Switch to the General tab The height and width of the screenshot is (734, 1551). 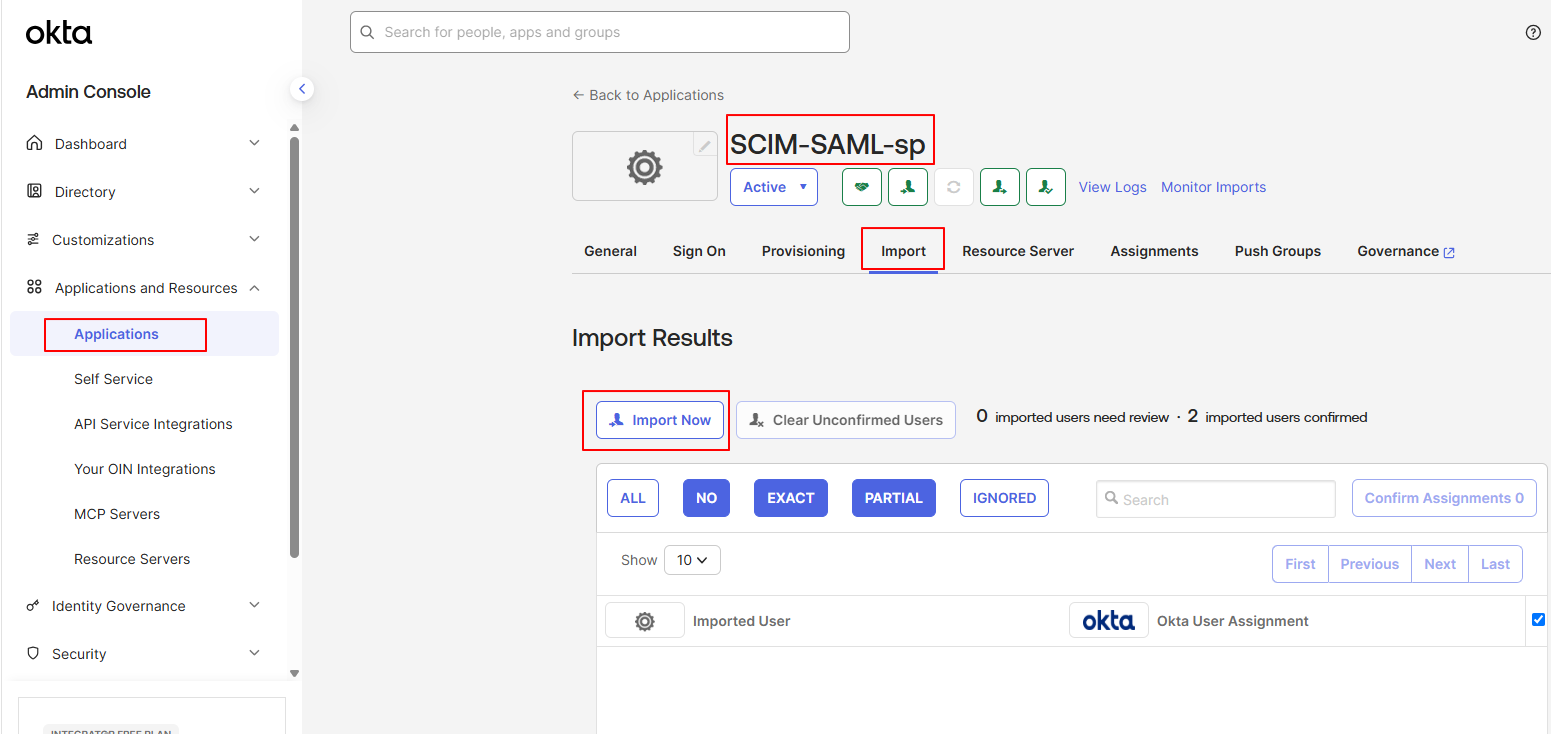(610, 251)
